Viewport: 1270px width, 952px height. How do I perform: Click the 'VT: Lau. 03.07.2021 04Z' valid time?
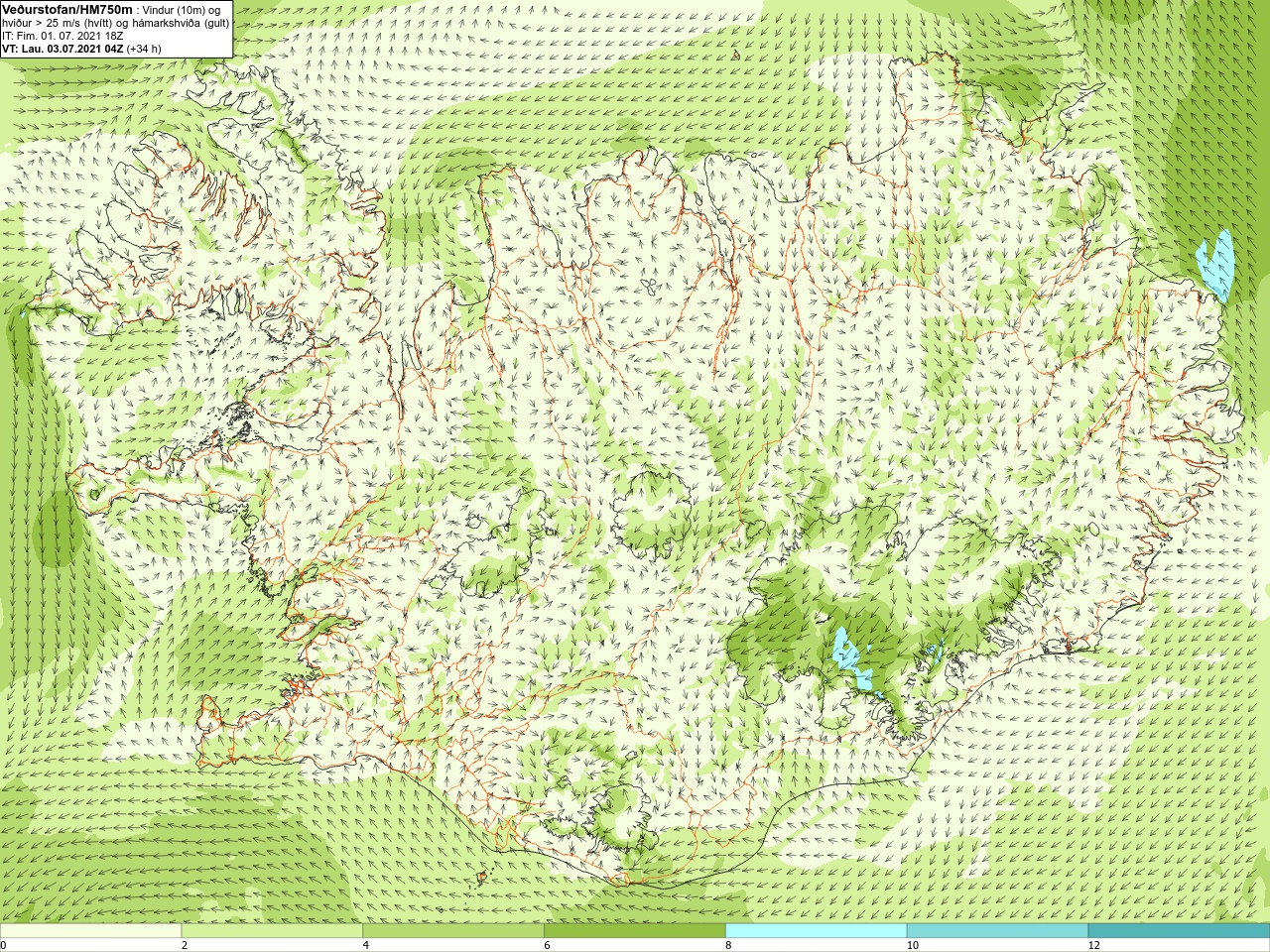(x=63, y=49)
